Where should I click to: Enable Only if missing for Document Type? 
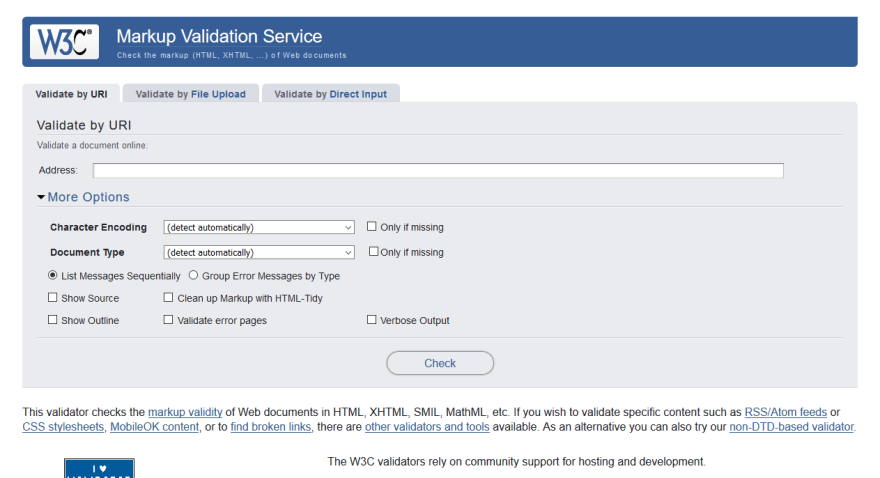373,252
